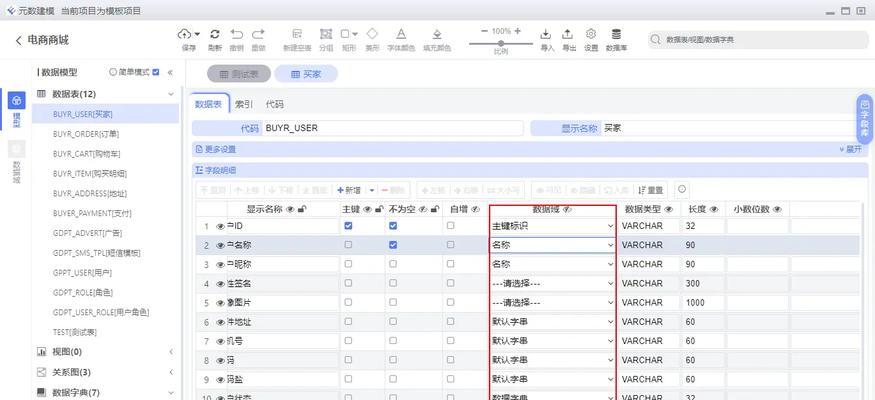Switch to the 测试表 document tab
The height and width of the screenshot is (400, 875).
239,74
